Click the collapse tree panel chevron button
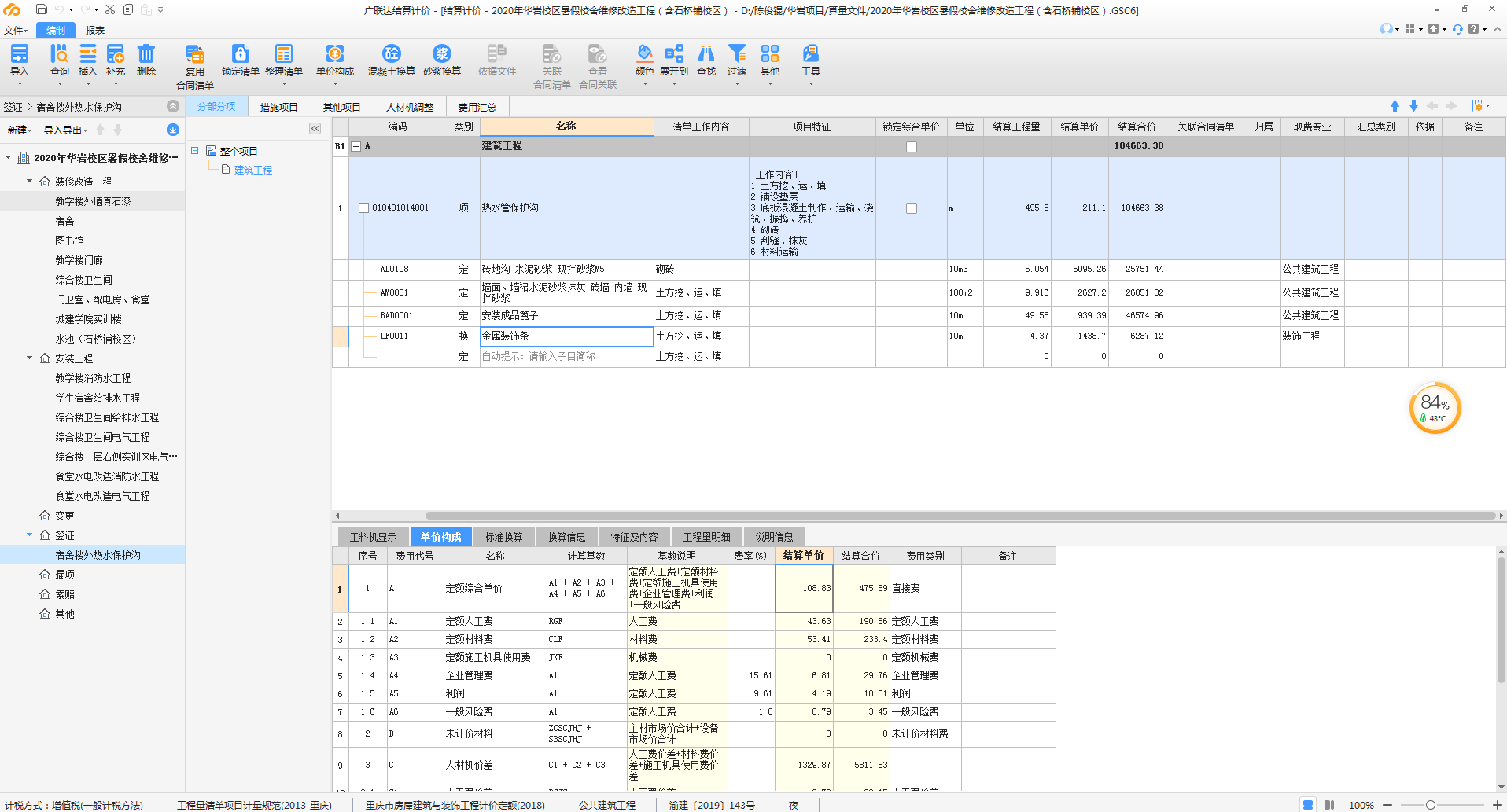This screenshot has width=1507, height=812. click(315, 128)
